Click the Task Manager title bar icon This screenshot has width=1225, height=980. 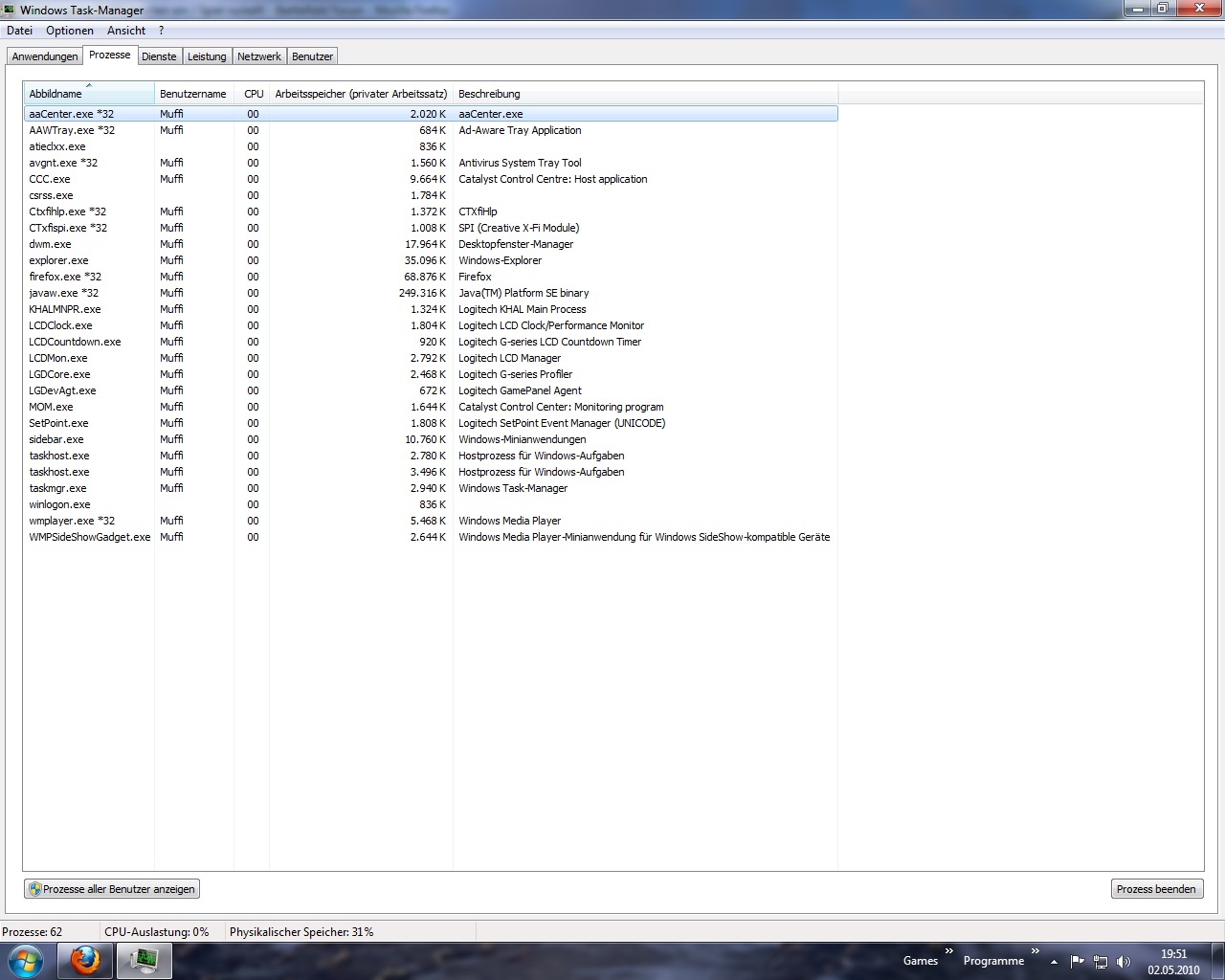click(9, 10)
